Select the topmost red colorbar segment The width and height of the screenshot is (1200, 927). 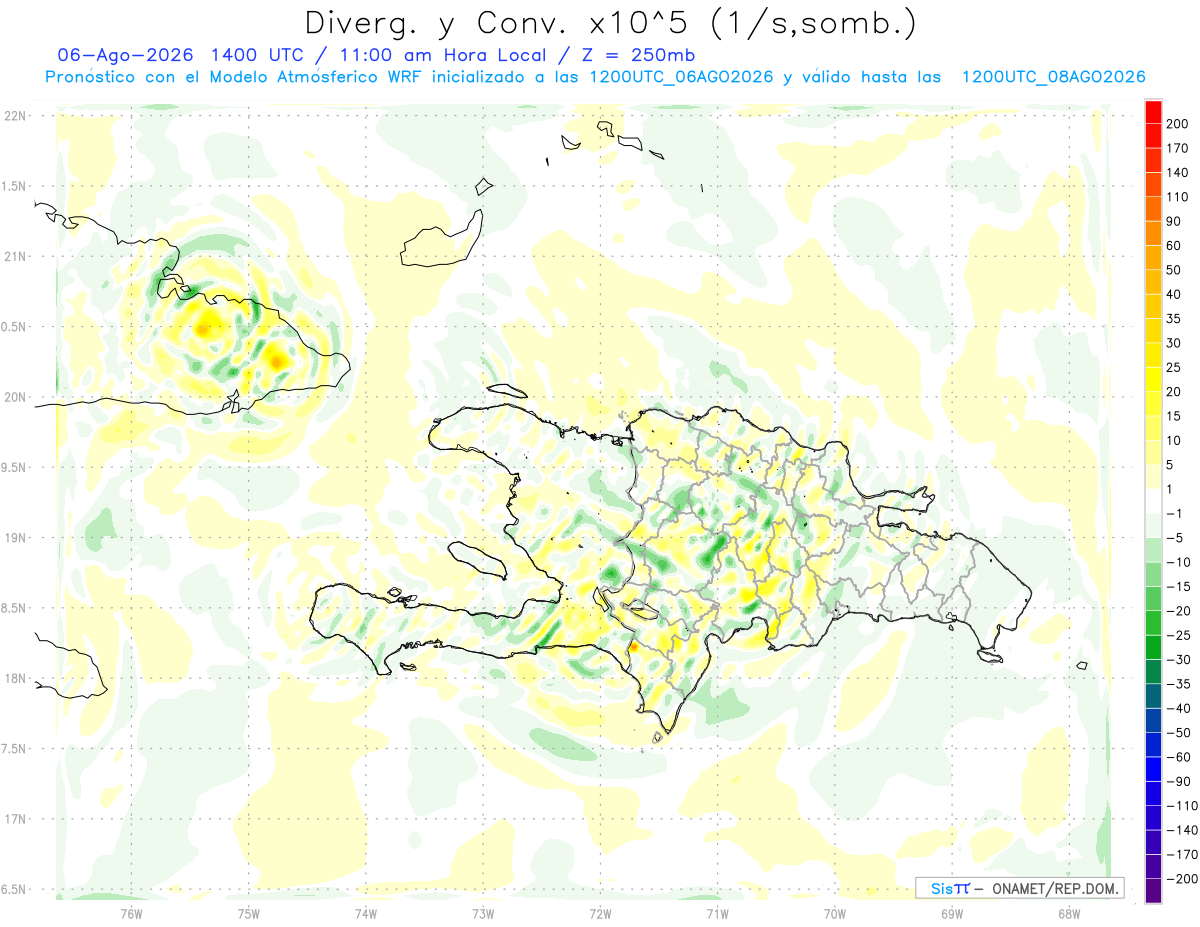1153,113
